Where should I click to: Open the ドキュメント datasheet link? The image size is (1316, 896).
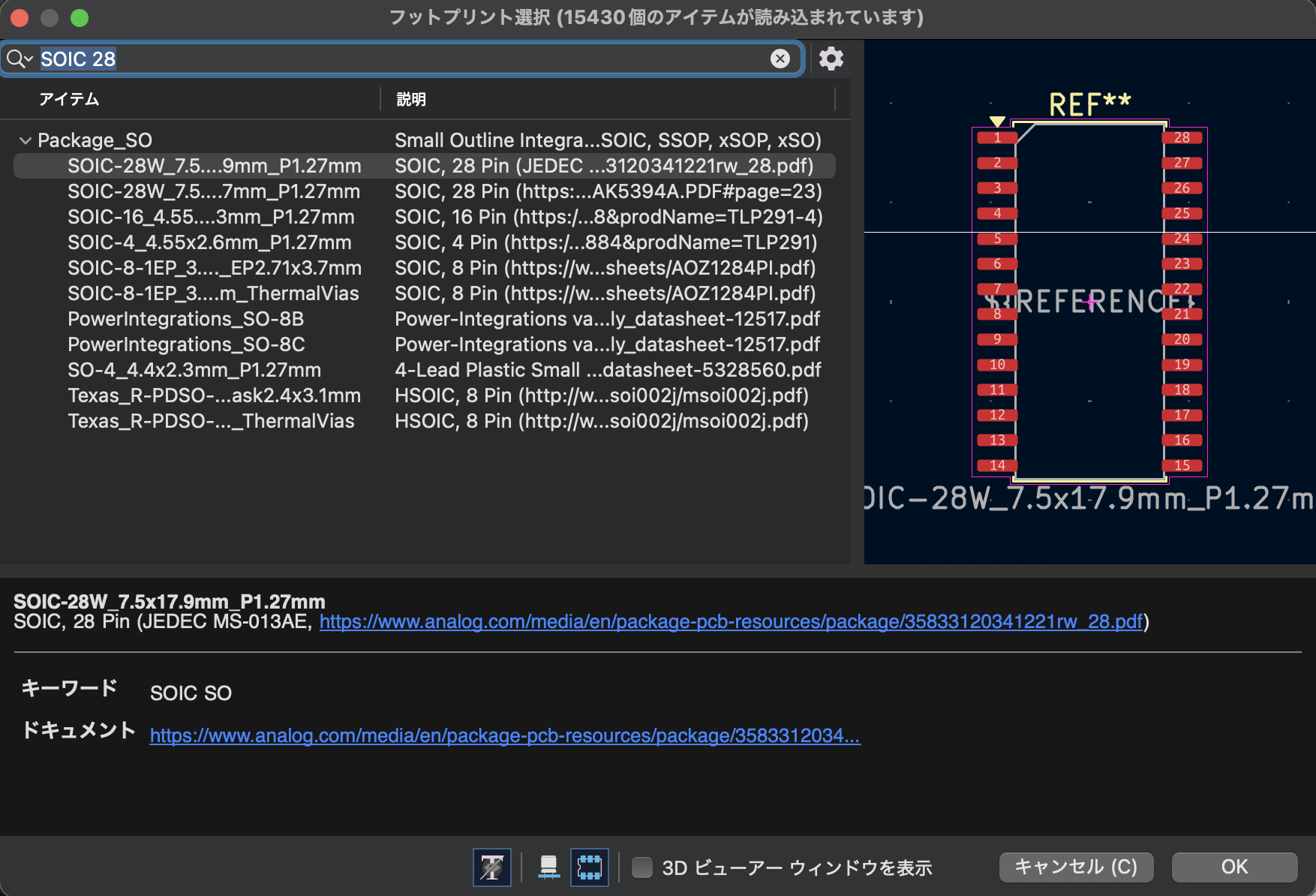[x=505, y=735]
